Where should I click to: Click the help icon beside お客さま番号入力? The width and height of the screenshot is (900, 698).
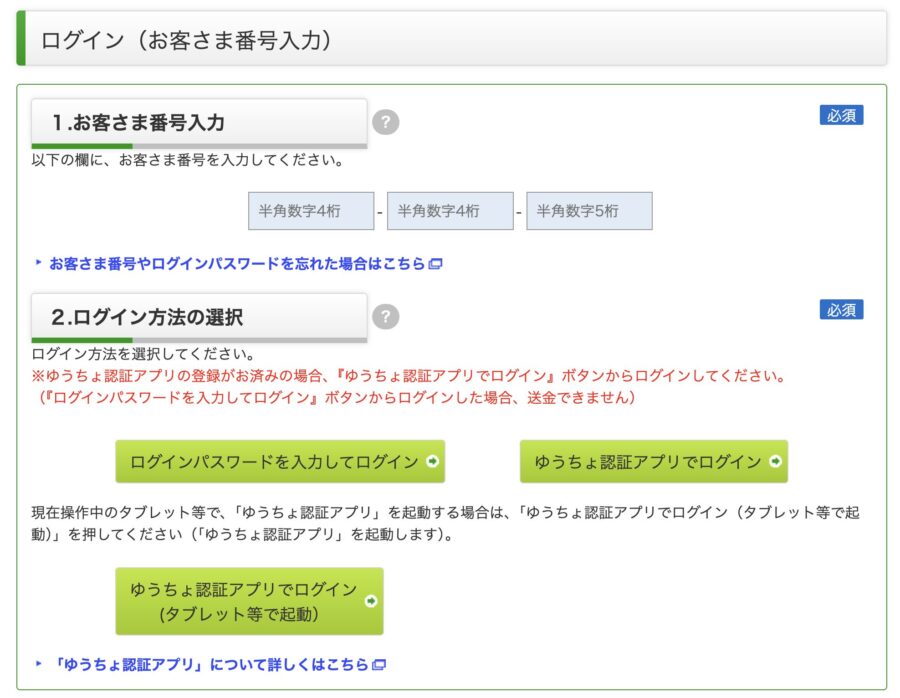385,123
